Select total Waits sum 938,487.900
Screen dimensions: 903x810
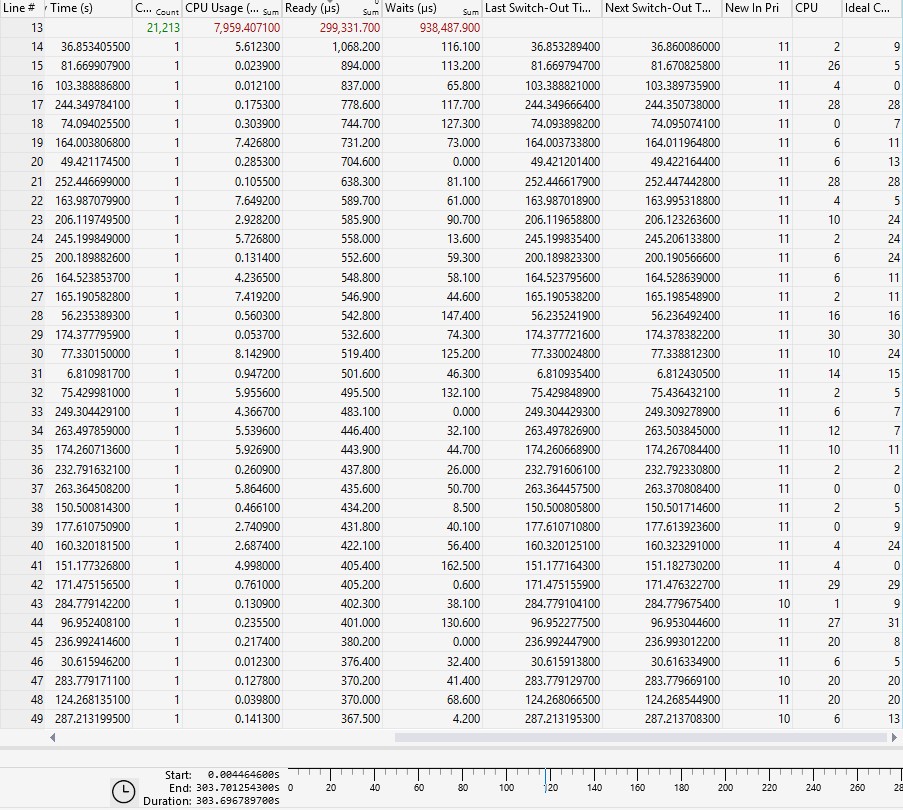[x=450, y=28]
